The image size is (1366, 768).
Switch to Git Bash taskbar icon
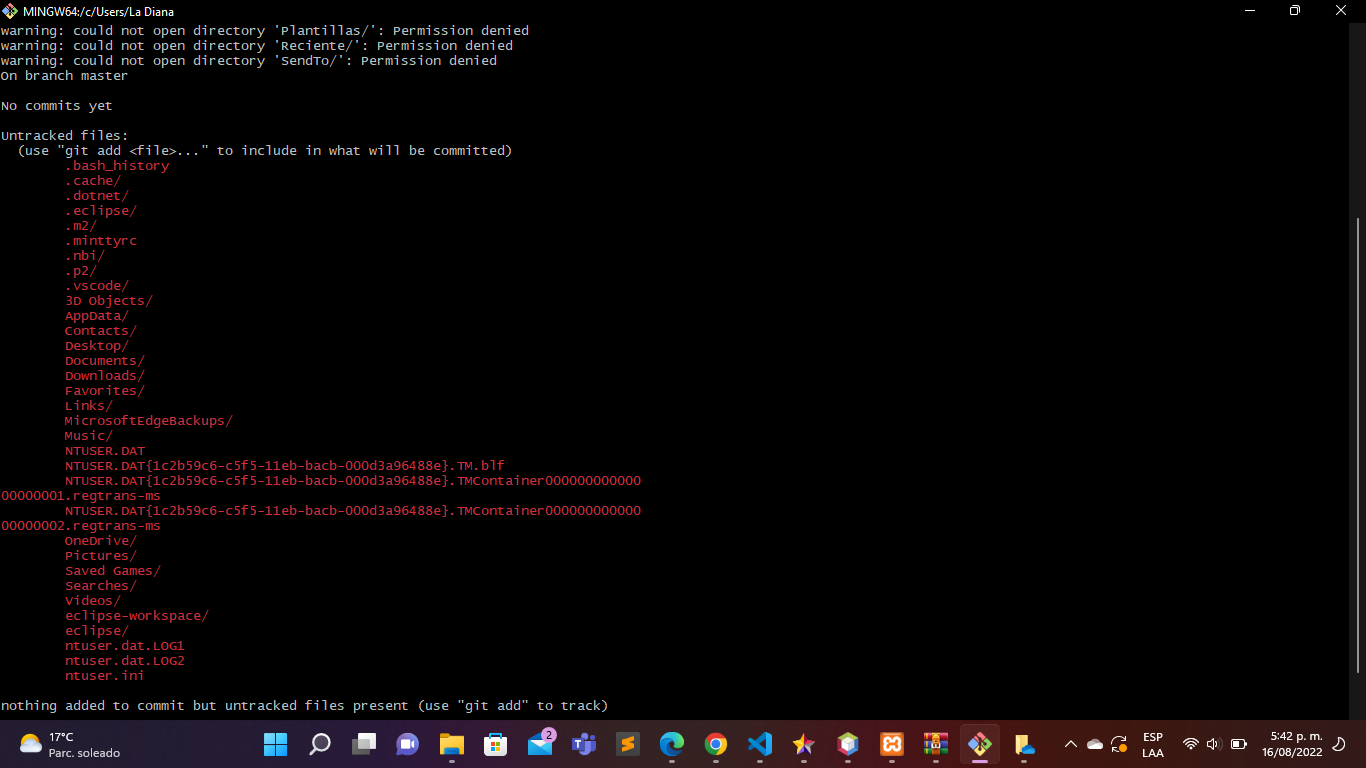tap(980, 744)
